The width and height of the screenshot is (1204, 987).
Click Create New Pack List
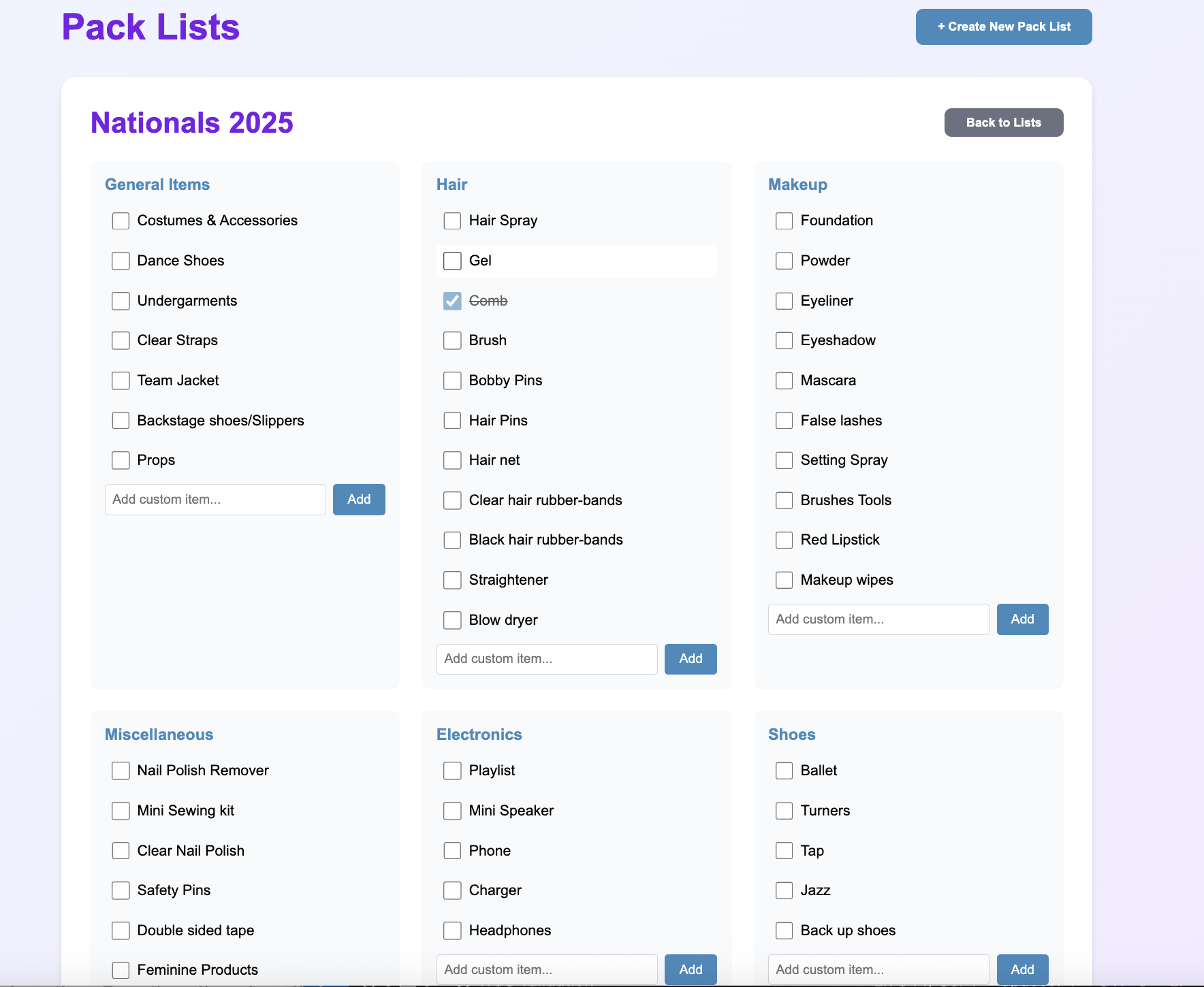tap(1003, 27)
